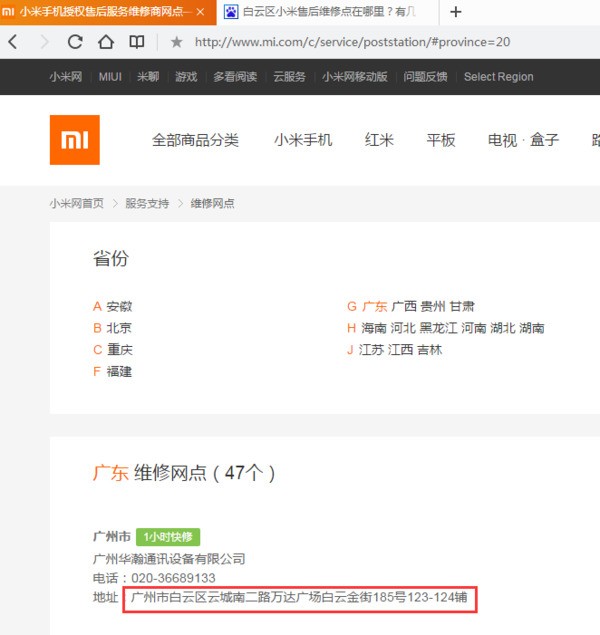This screenshot has height=635, width=600.
Task: Bookmark page with the star icon
Action: [177, 42]
